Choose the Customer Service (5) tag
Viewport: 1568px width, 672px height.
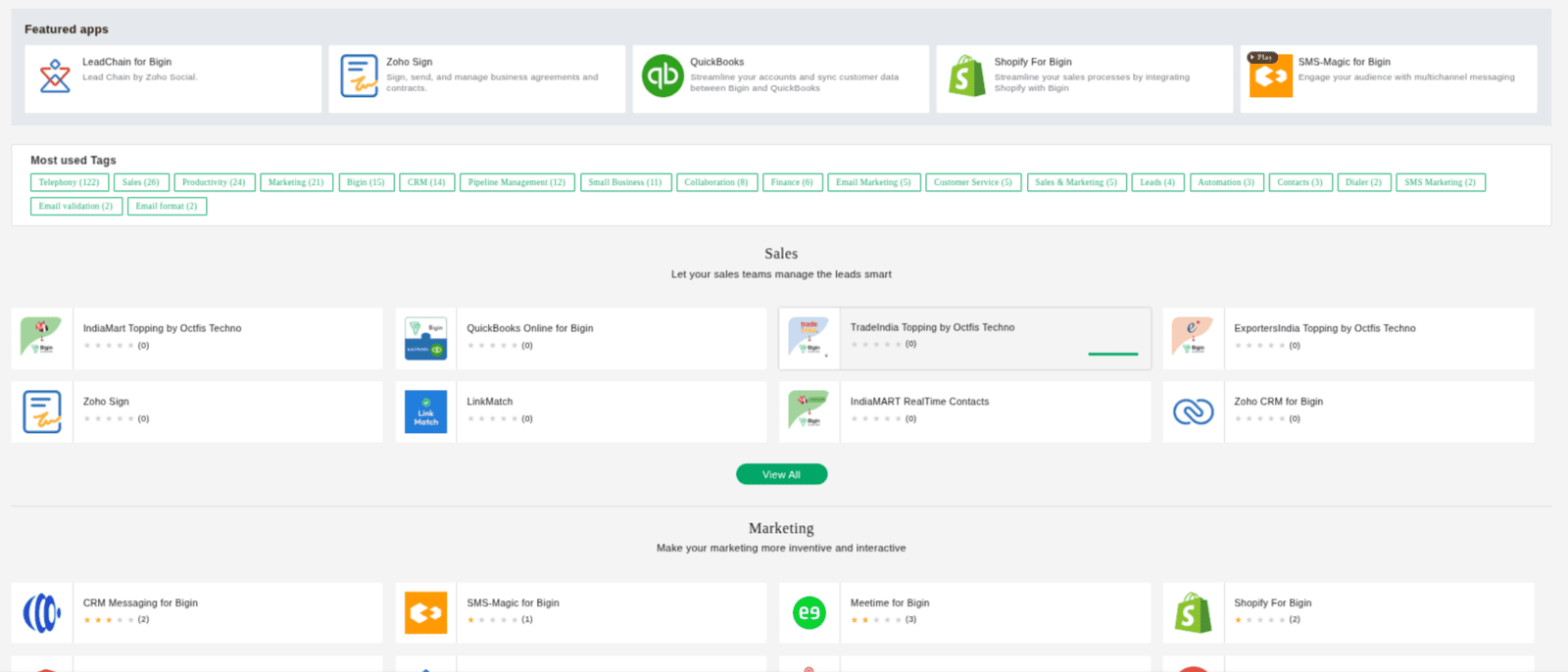pyautogui.click(x=973, y=182)
